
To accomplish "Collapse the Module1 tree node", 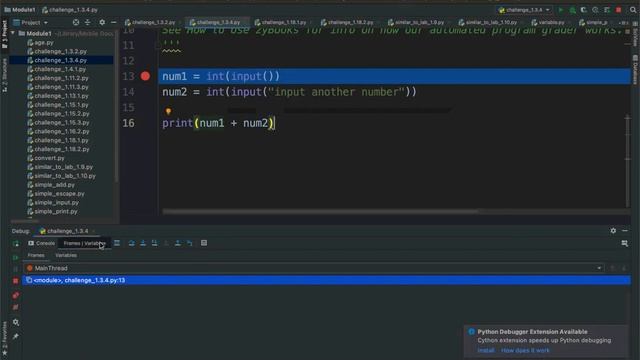I will [13, 33].
